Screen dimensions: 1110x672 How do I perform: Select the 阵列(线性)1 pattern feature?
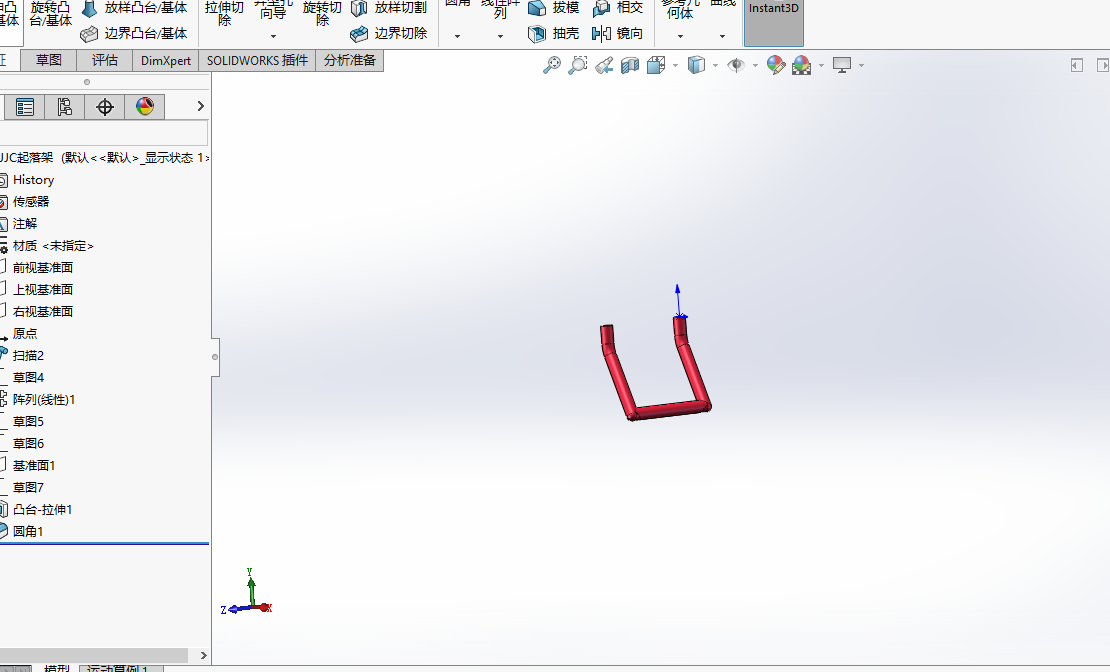click(x=44, y=399)
